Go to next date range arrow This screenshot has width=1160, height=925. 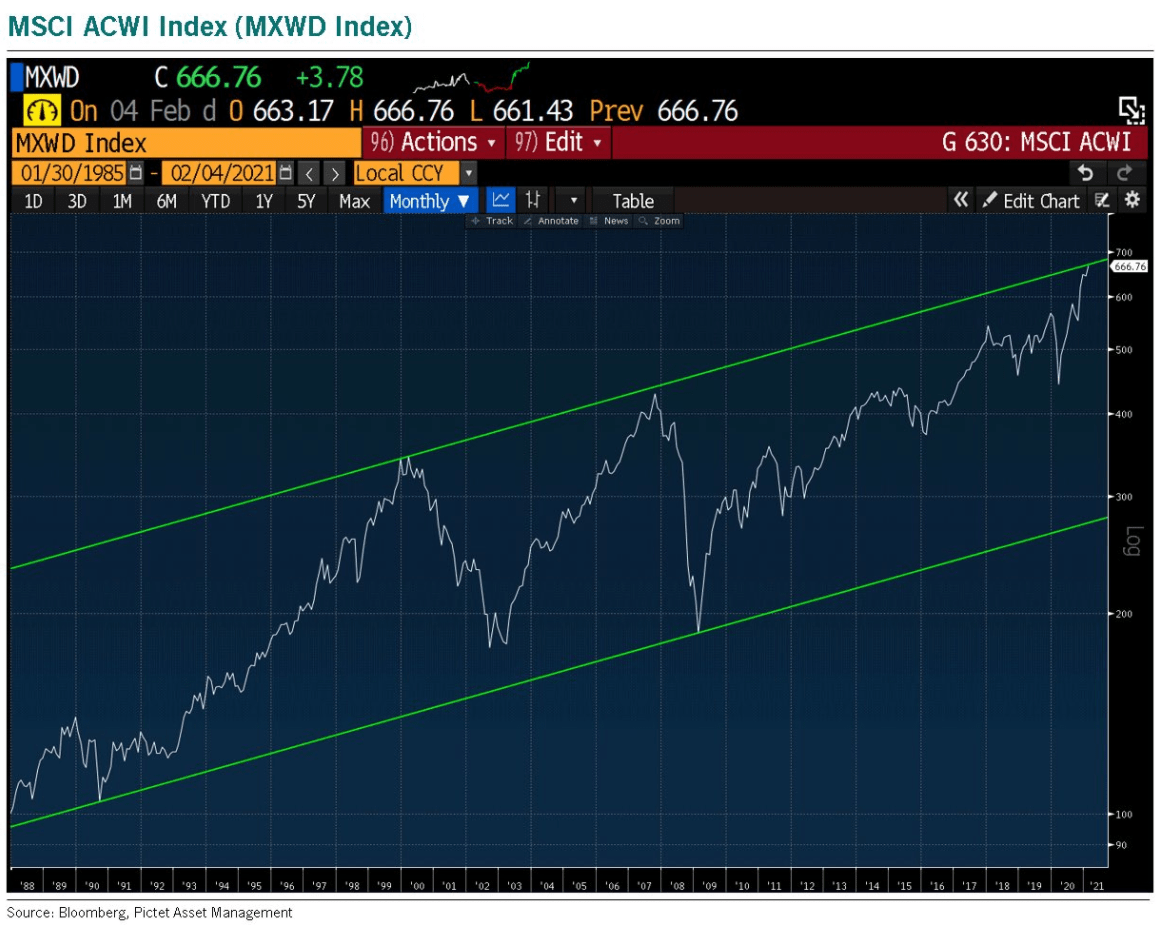(335, 174)
